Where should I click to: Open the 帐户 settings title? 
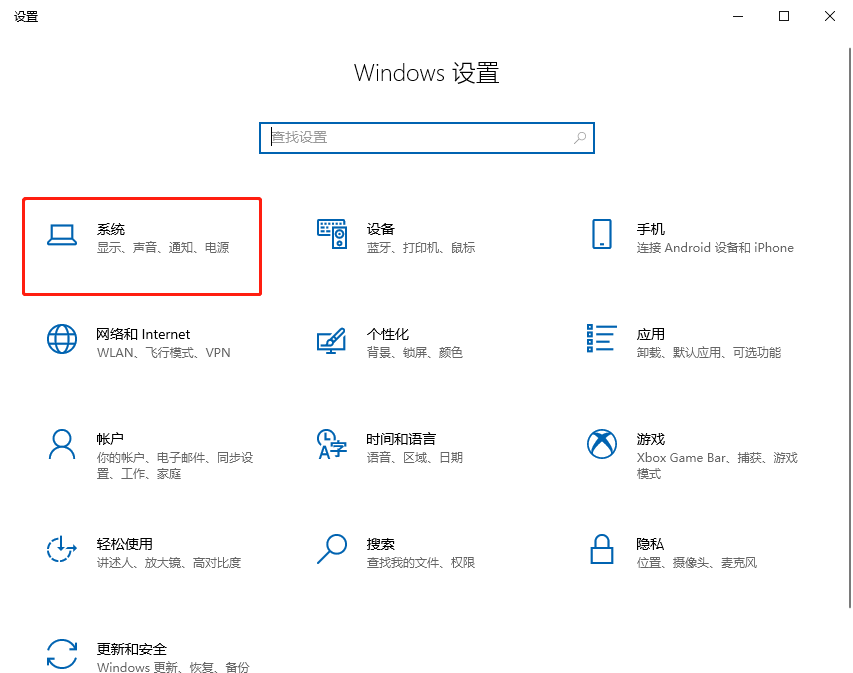(x=110, y=439)
